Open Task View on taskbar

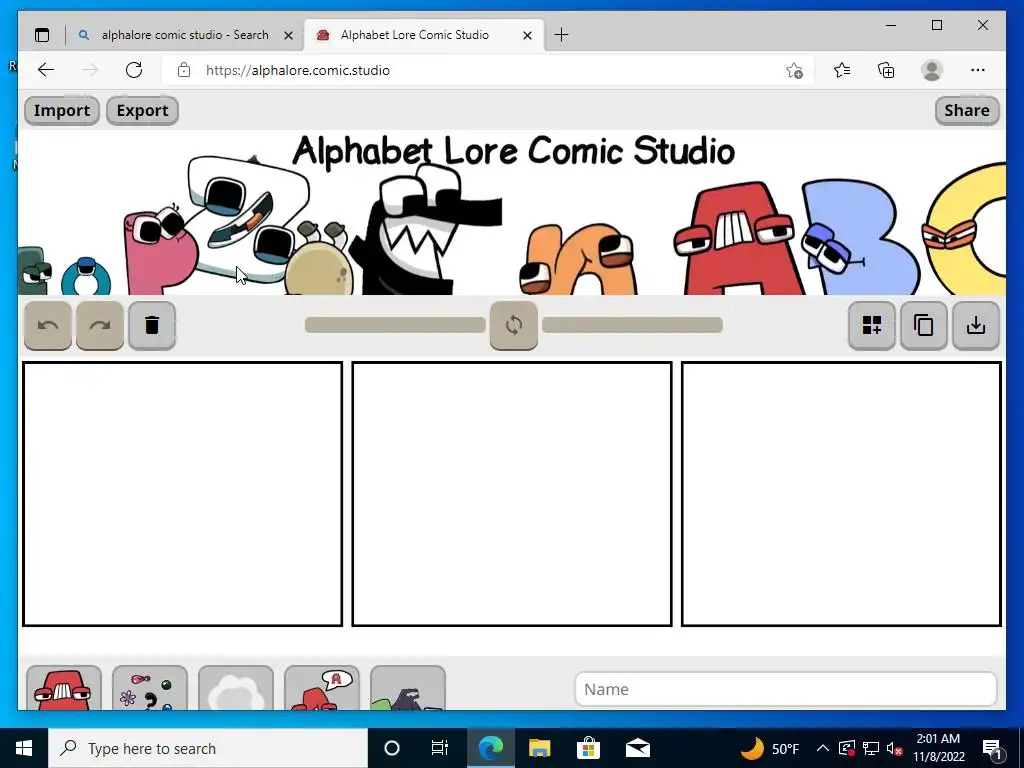[x=440, y=748]
